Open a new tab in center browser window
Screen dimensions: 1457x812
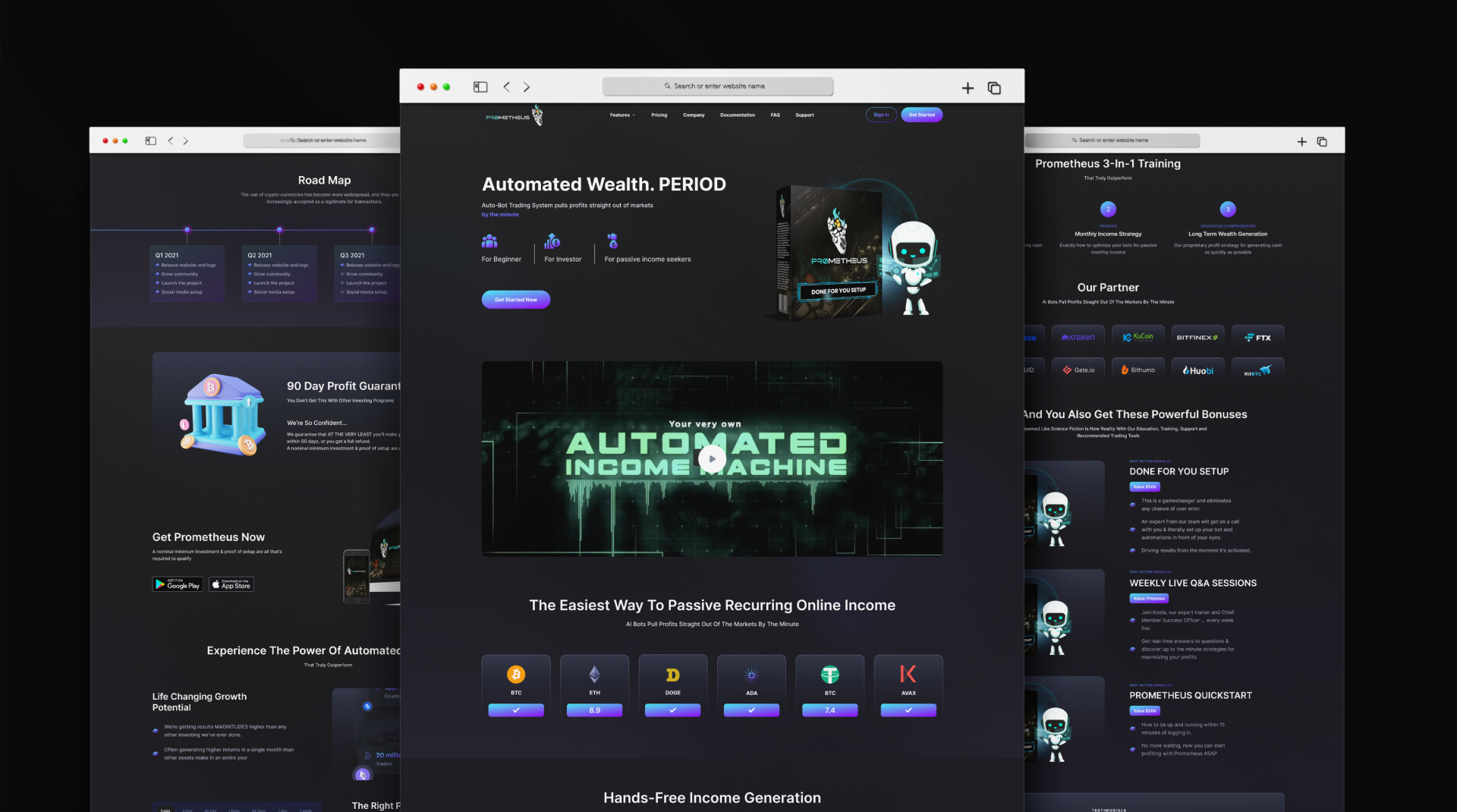point(968,88)
